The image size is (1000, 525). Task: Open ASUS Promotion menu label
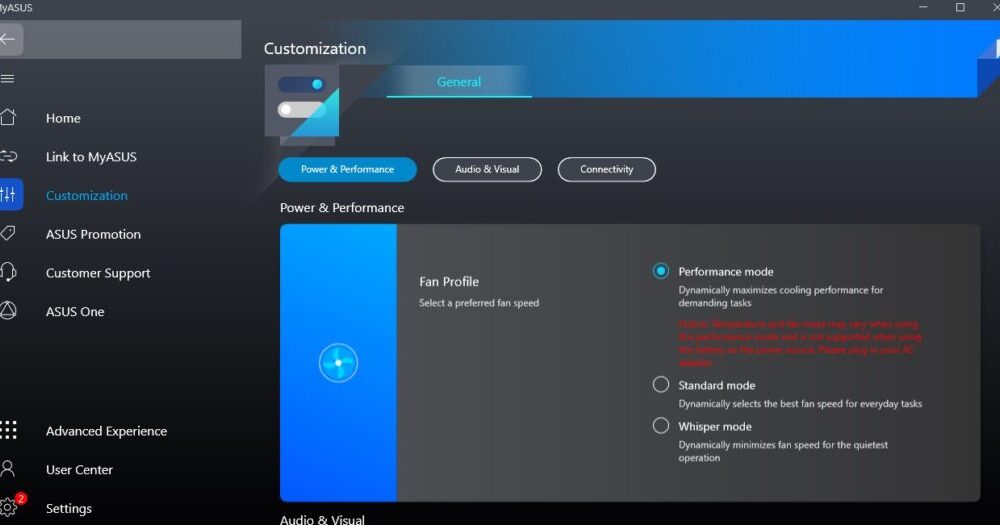pos(93,234)
